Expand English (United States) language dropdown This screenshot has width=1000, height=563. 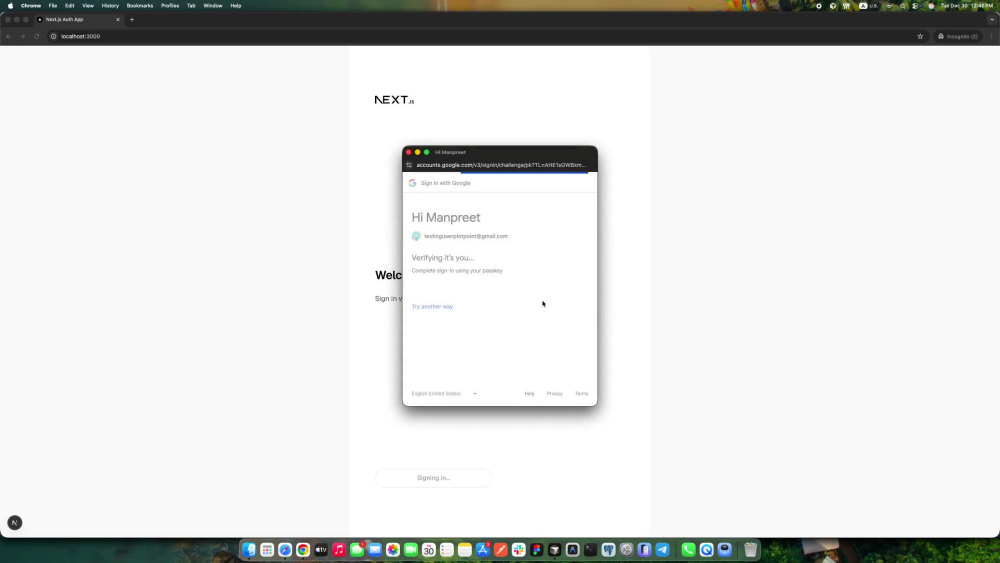(444, 393)
